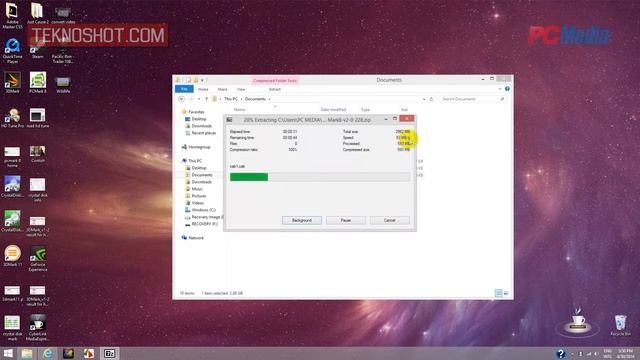Expand the ribbon chevron
Viewport: 640px width, 360px height.
[500, 89]
